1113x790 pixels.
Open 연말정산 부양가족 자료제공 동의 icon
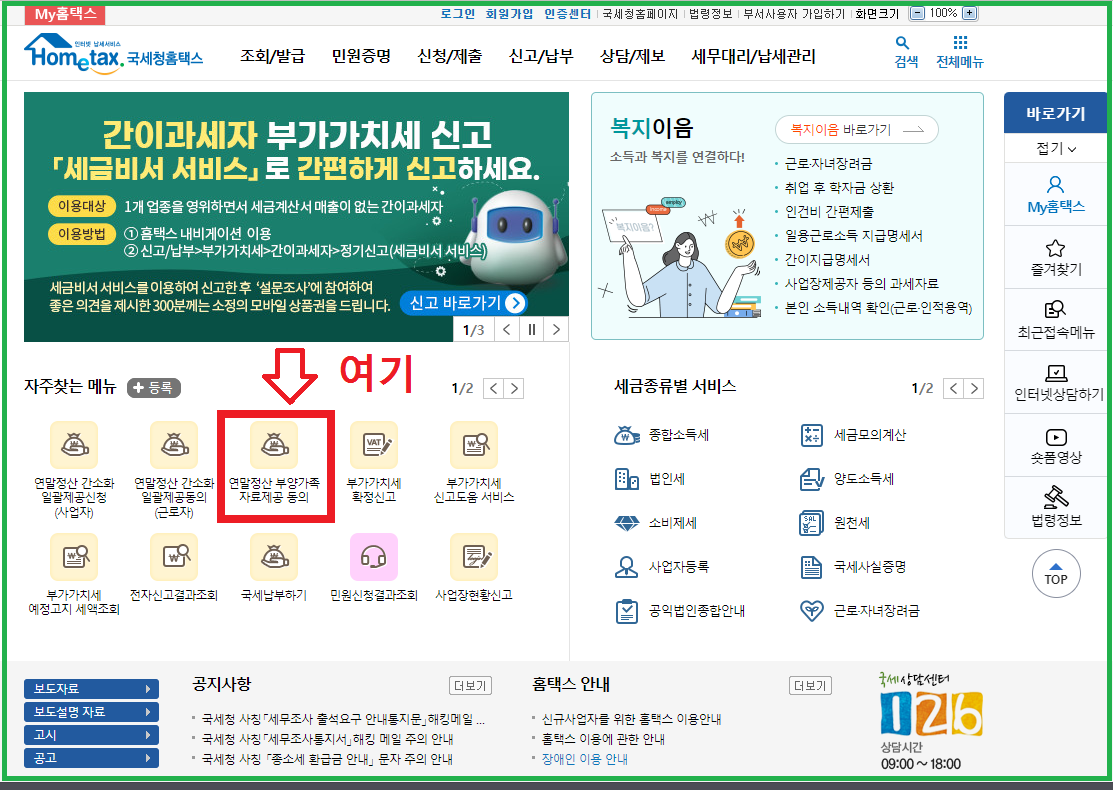[x=273, y=445]
